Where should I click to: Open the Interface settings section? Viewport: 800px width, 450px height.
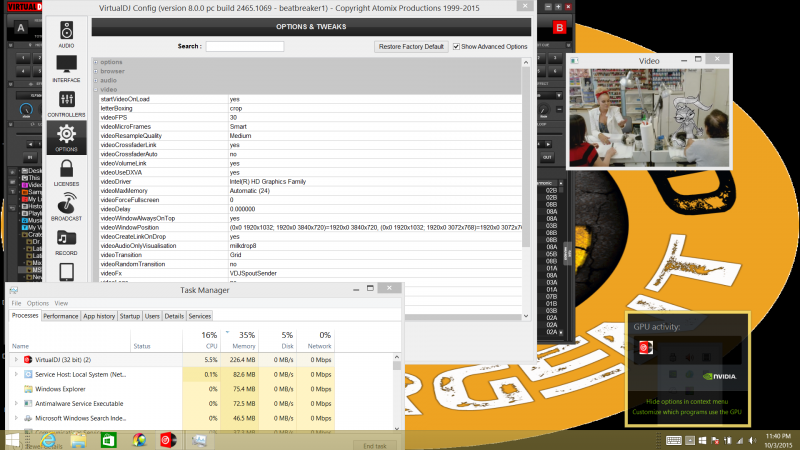[66, 69]
